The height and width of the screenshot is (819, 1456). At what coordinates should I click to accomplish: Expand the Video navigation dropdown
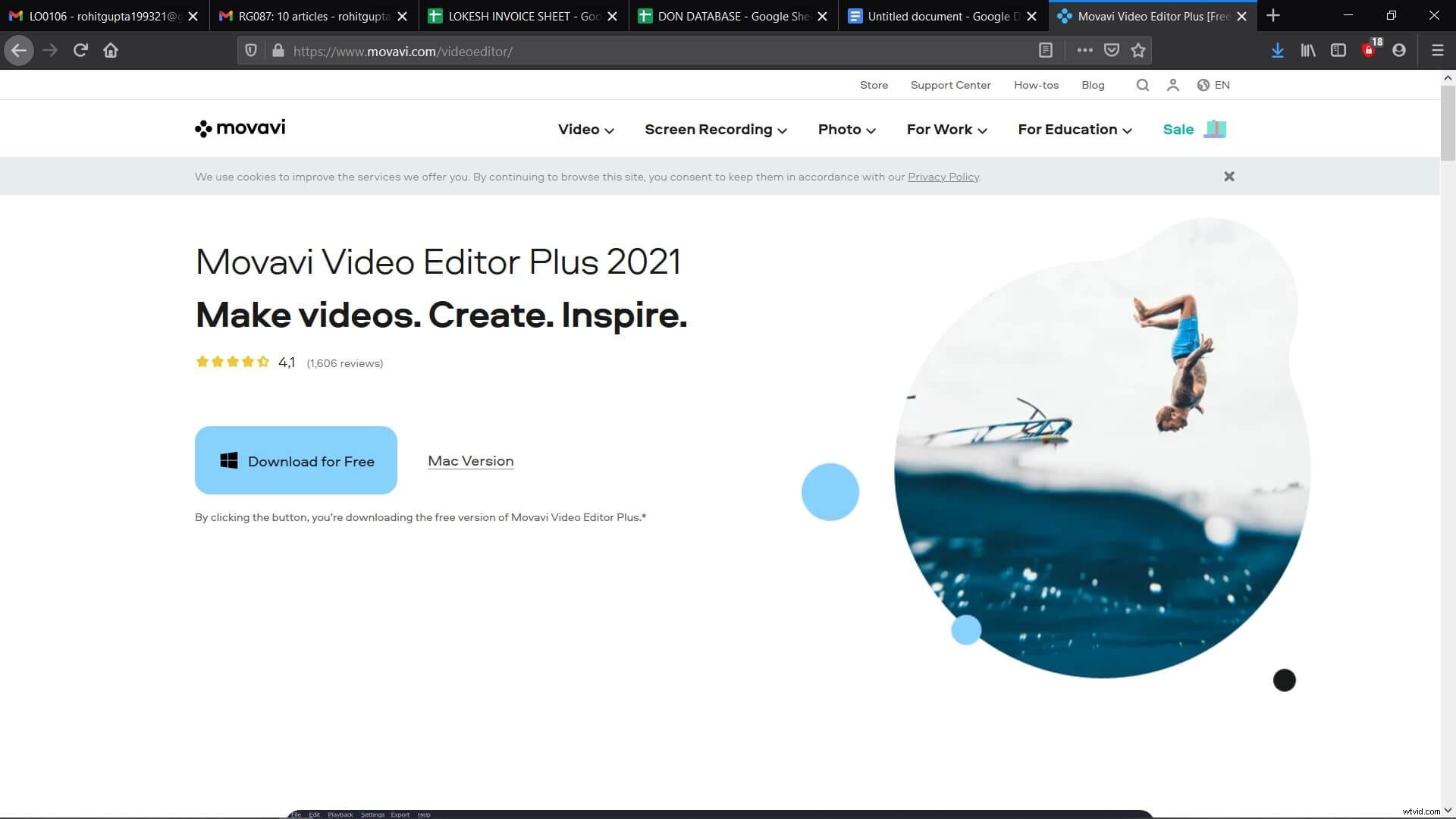585,129
